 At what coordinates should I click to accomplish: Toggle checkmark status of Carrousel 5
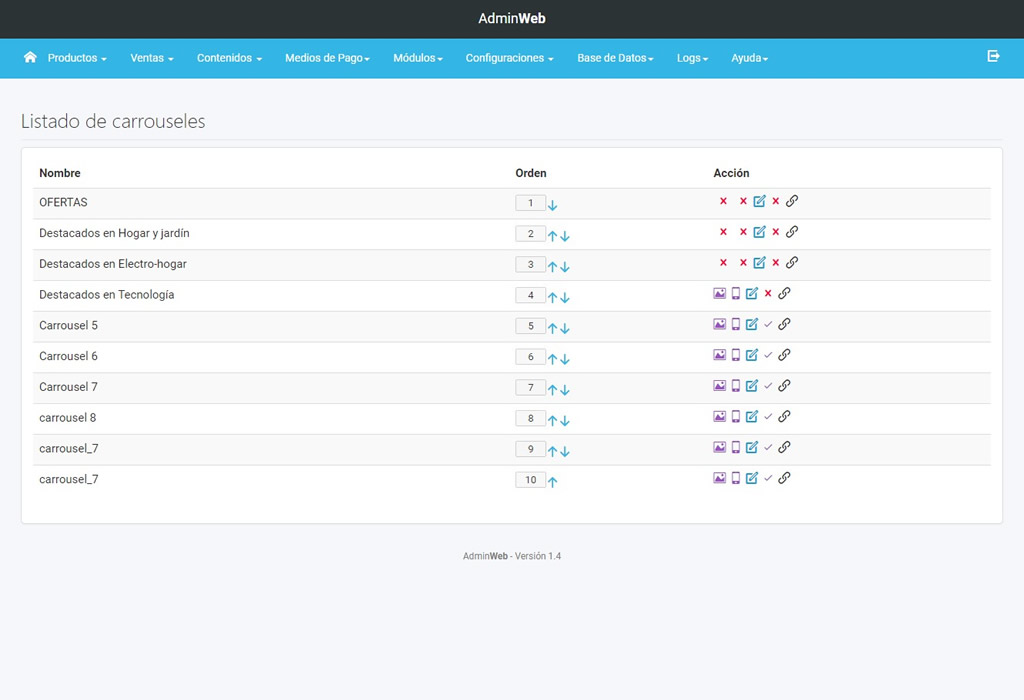tap(768, 325)
